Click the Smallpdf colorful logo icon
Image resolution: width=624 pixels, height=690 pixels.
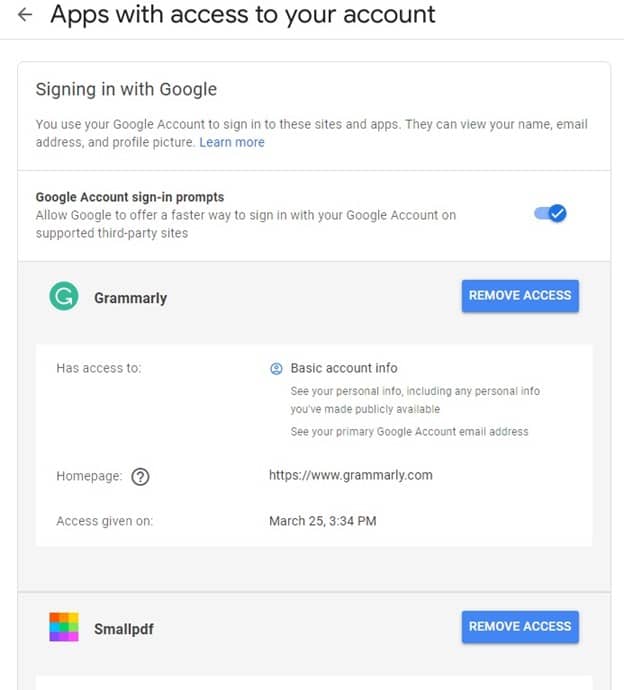click(x=64, y=627)
